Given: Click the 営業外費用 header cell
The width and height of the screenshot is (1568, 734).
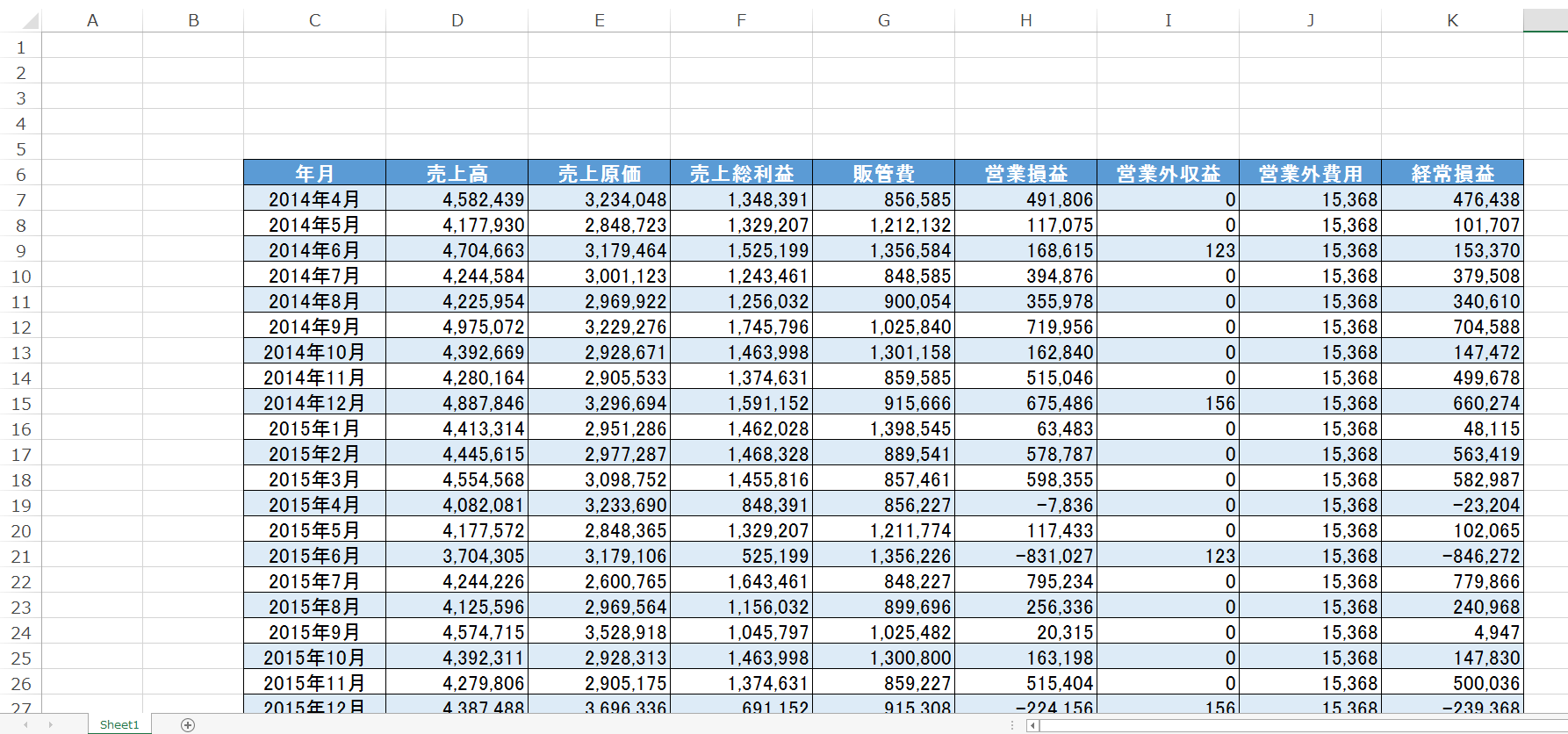Looking at the screenshot, I should pyautogui.click(x=1310, y=173).
